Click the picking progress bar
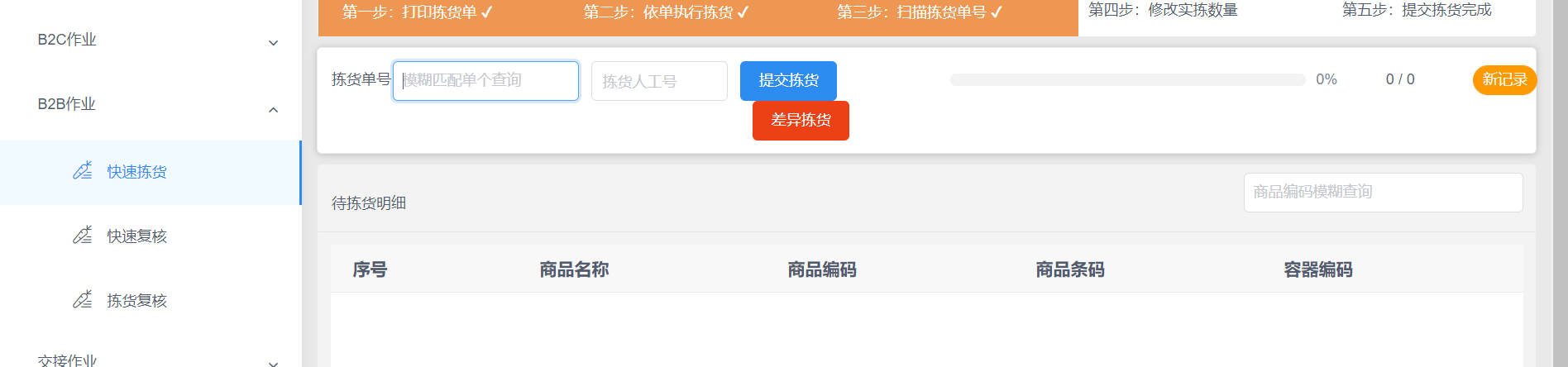This screenshot has height=367, width=1568. [x=1127, y=79]
